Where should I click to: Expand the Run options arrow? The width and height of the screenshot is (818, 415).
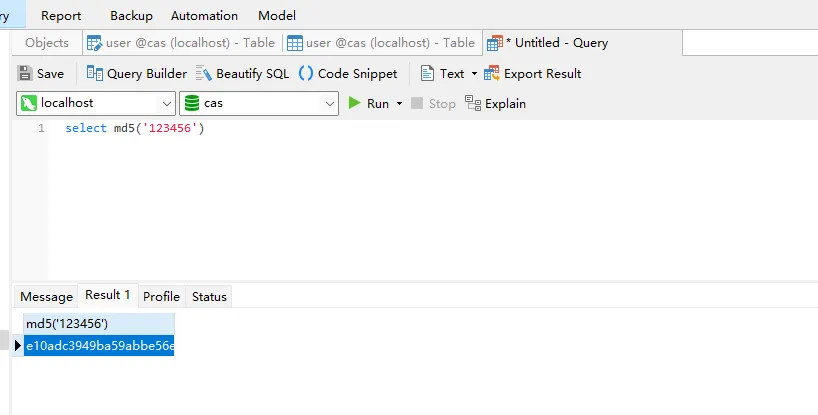tap(399, 104)
